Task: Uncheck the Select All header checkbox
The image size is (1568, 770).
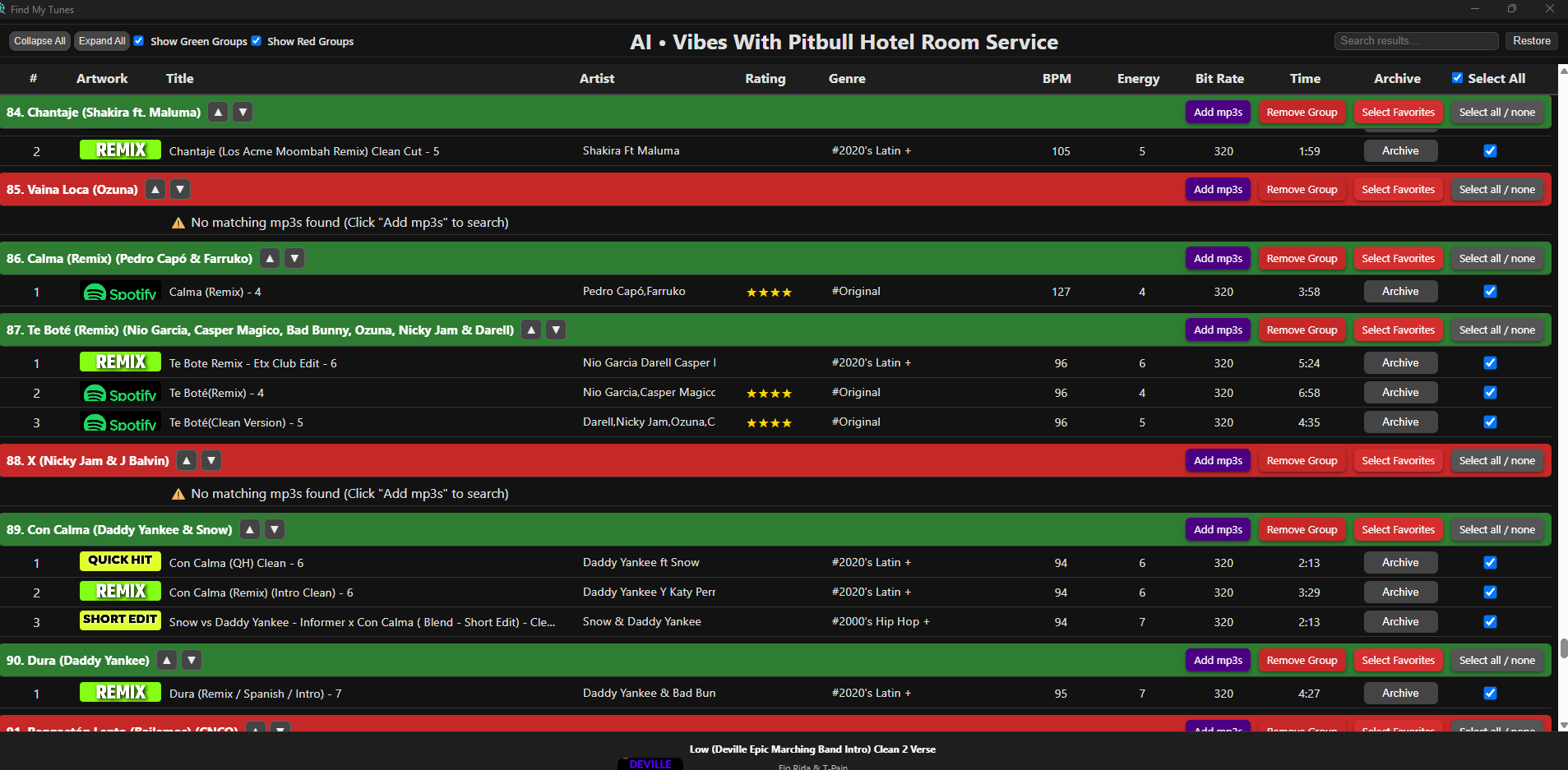Action: click(x=1457, y=78)
